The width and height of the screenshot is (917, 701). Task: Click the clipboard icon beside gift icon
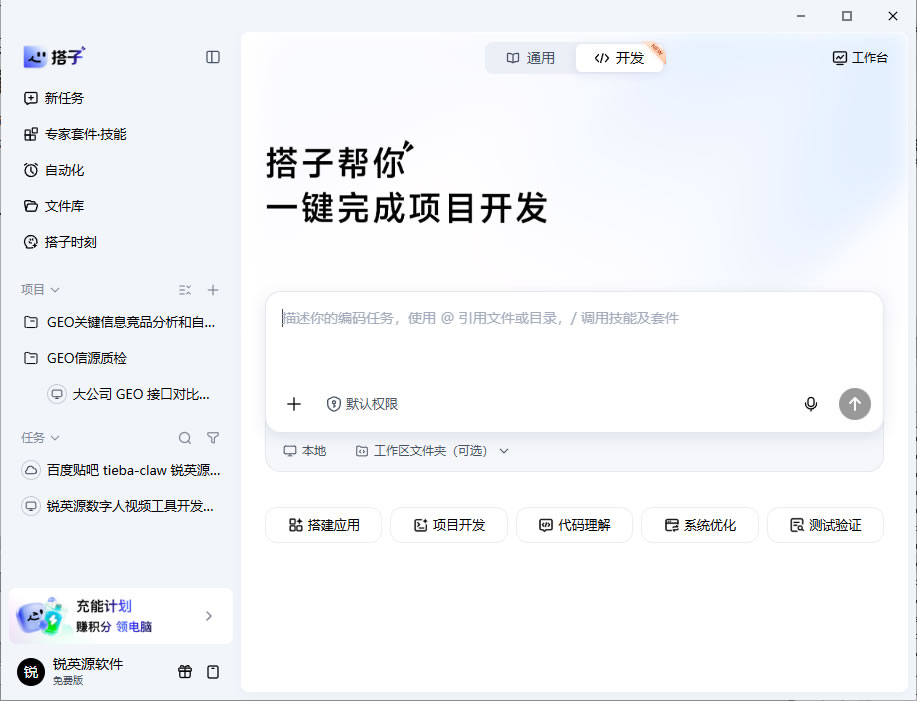pyautogui.click(x=213, y=672)
